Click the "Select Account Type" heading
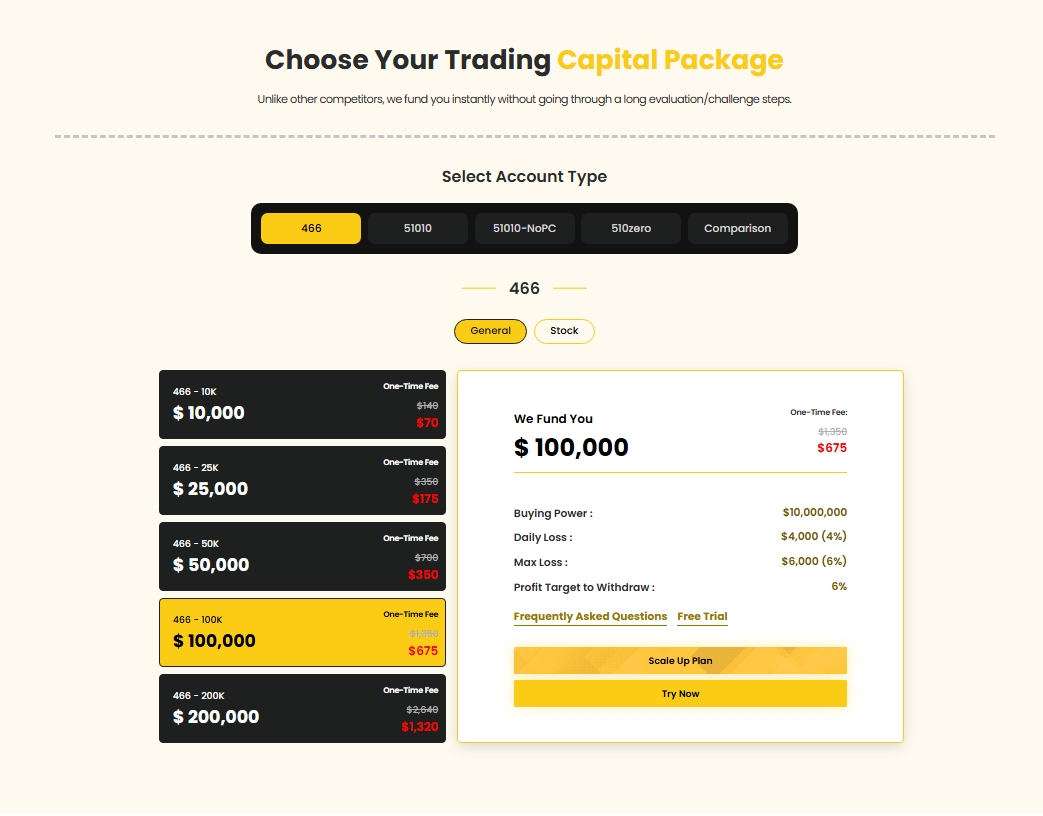1043x816 pixels. 524,177
